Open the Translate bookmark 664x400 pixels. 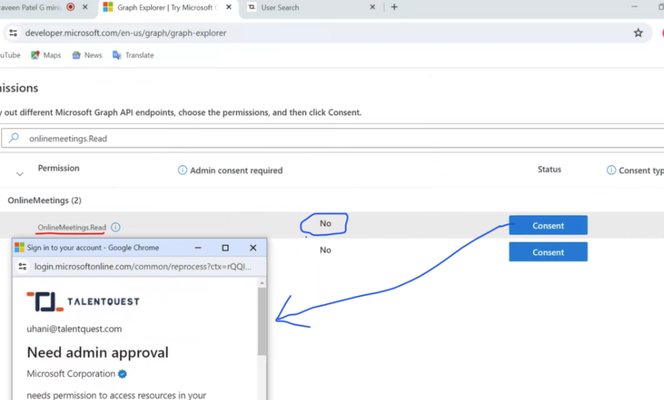[133, 55]
